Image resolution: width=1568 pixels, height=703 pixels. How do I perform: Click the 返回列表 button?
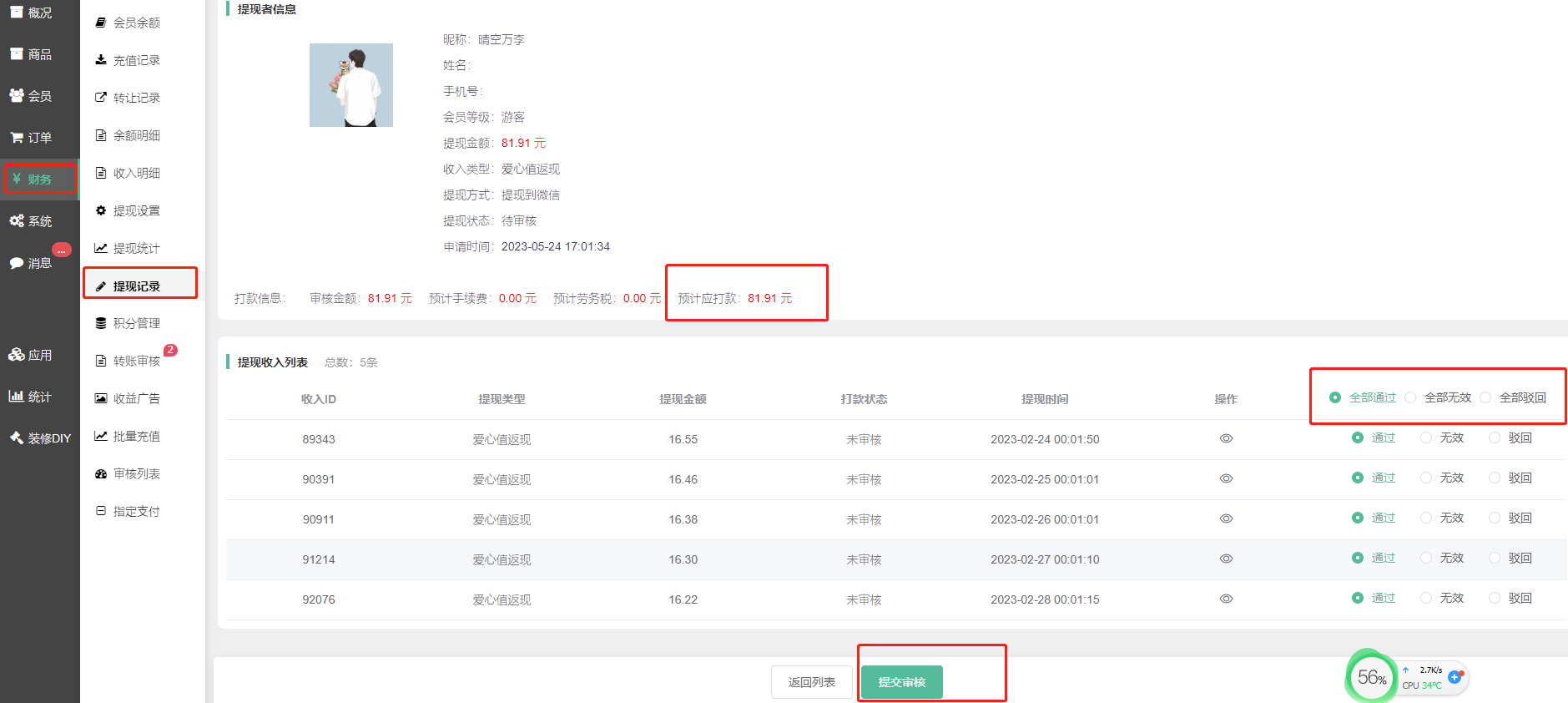point(811,682)
